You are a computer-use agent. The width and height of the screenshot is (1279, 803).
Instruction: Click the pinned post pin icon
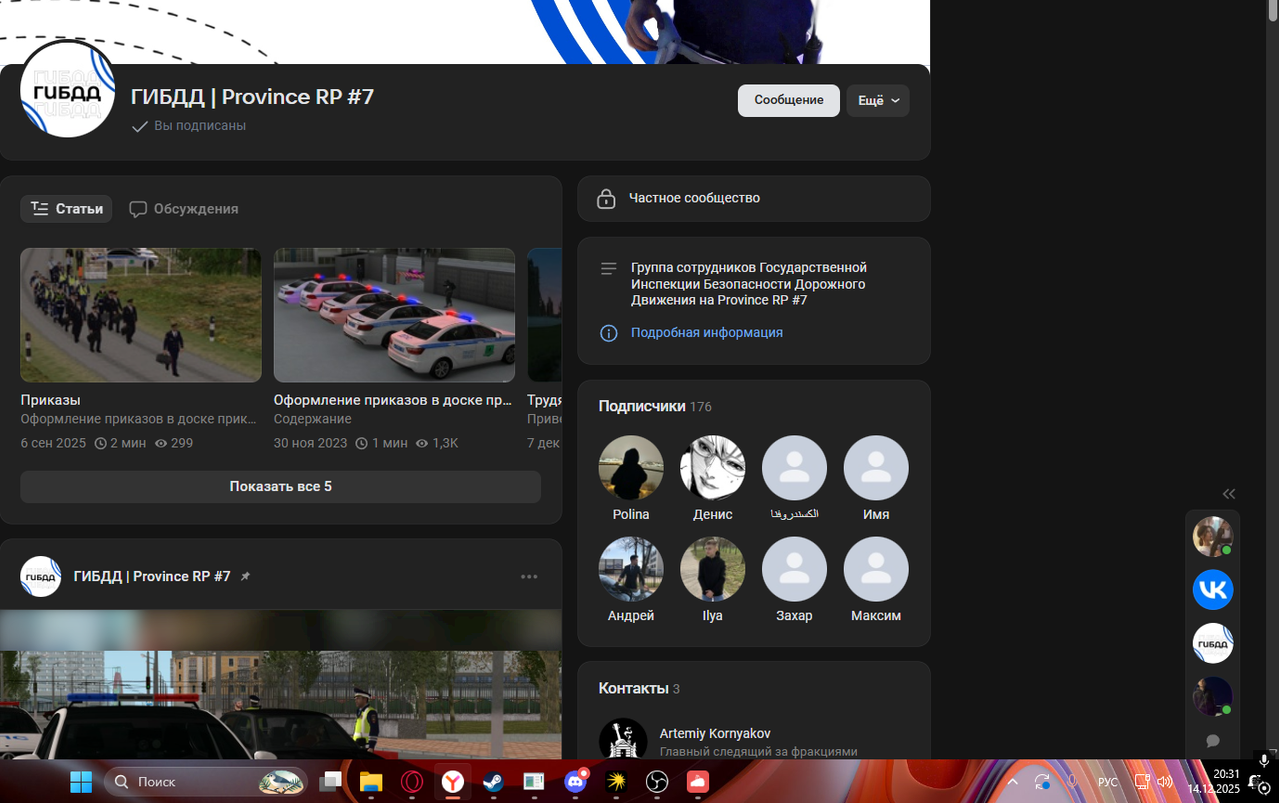[x=246, y=577]
